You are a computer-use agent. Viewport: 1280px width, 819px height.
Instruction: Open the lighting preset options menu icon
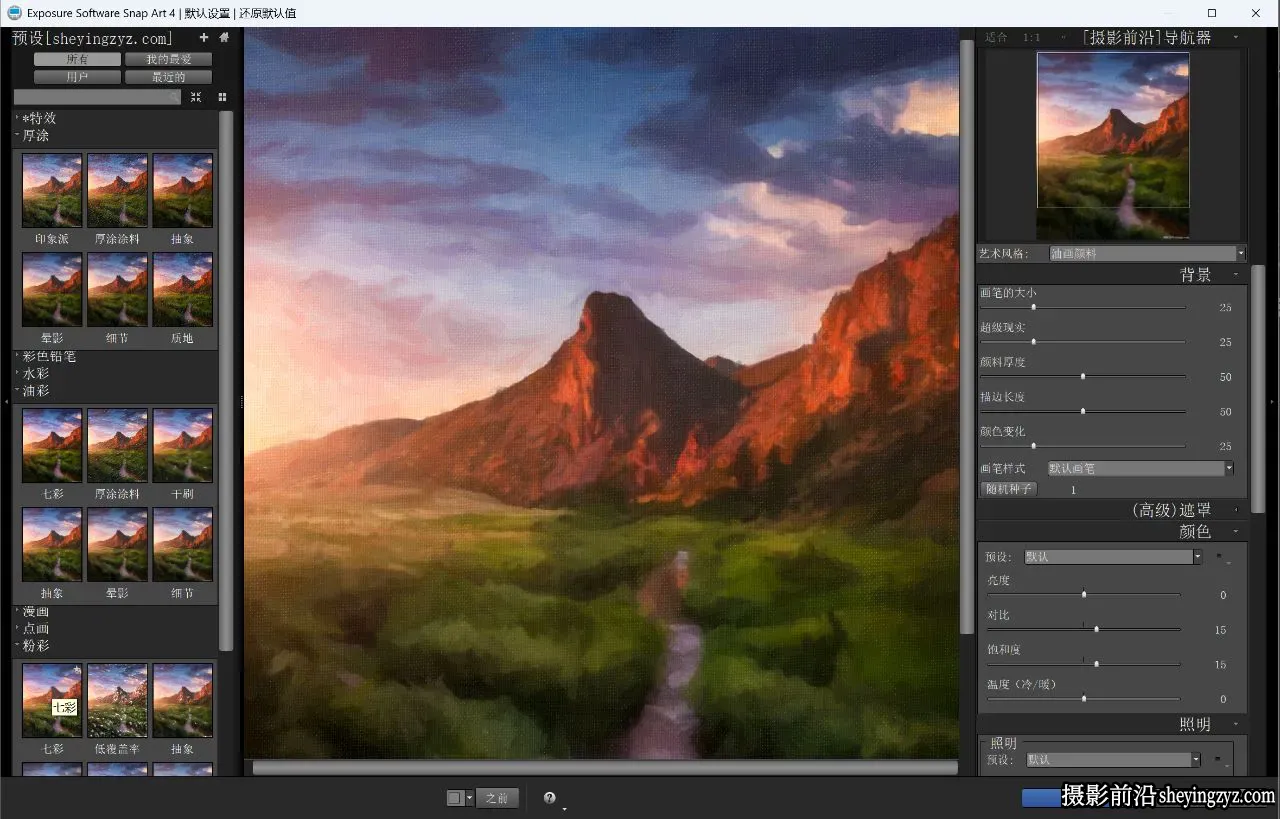(x=1221, y=760)
